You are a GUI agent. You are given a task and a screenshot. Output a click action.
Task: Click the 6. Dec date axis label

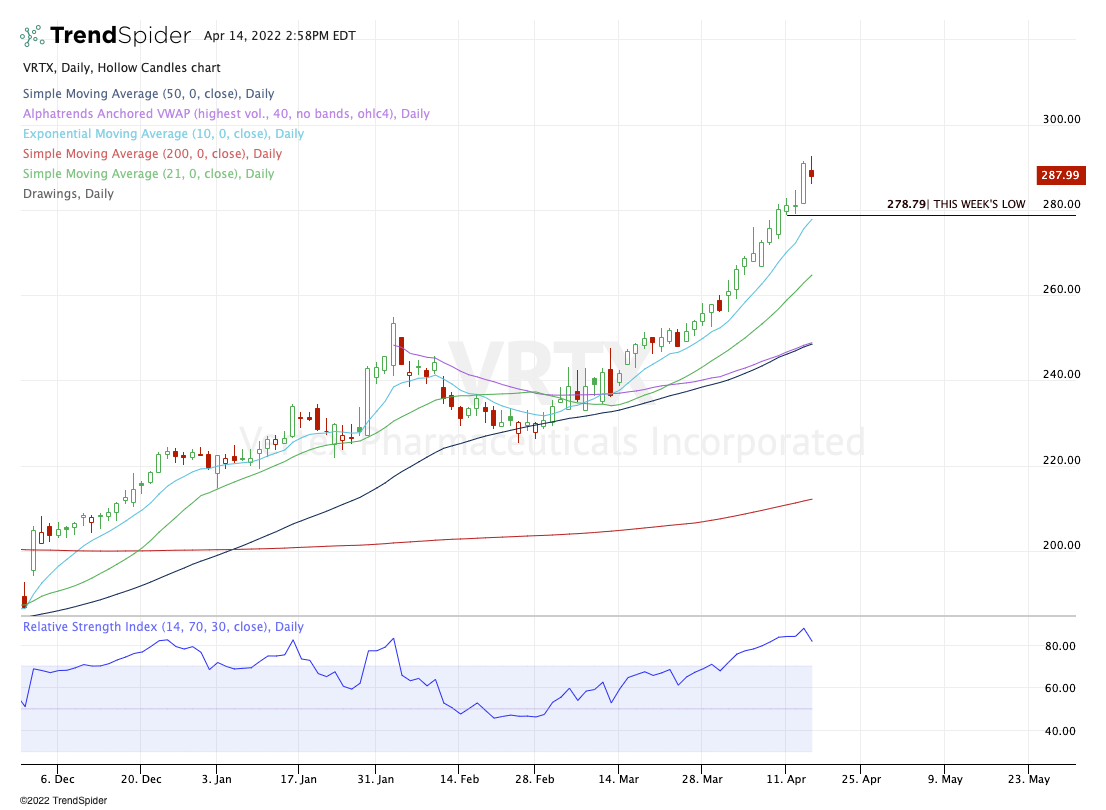(57, 777)
